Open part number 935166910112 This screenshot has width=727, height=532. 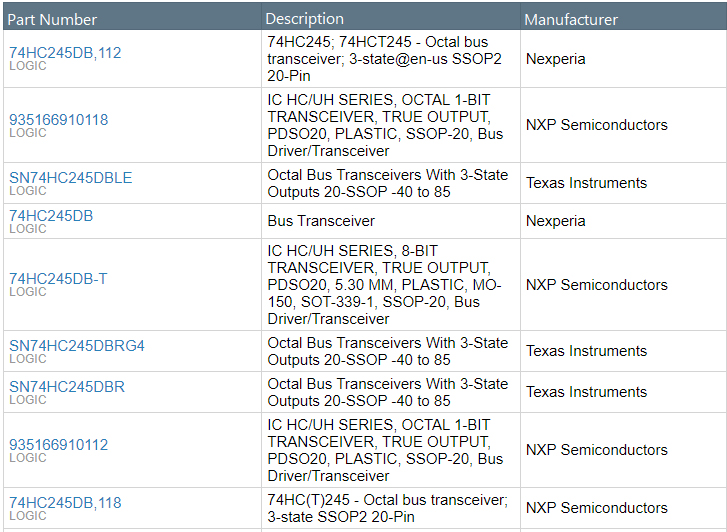tap(58, 445)
